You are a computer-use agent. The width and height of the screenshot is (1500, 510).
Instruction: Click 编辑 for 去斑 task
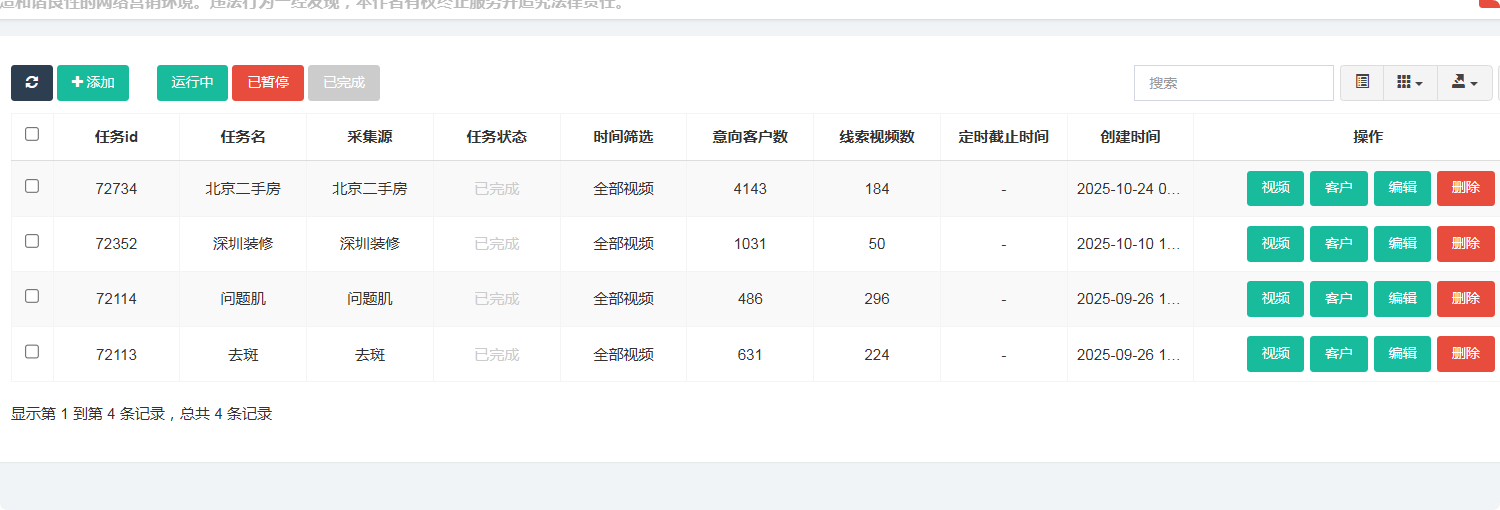[1402, 353]
